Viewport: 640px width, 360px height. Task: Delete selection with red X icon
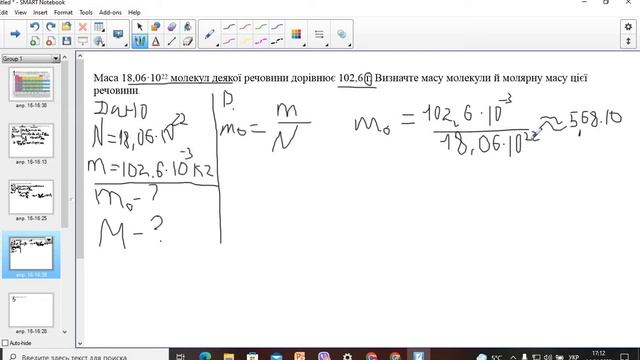82,27
